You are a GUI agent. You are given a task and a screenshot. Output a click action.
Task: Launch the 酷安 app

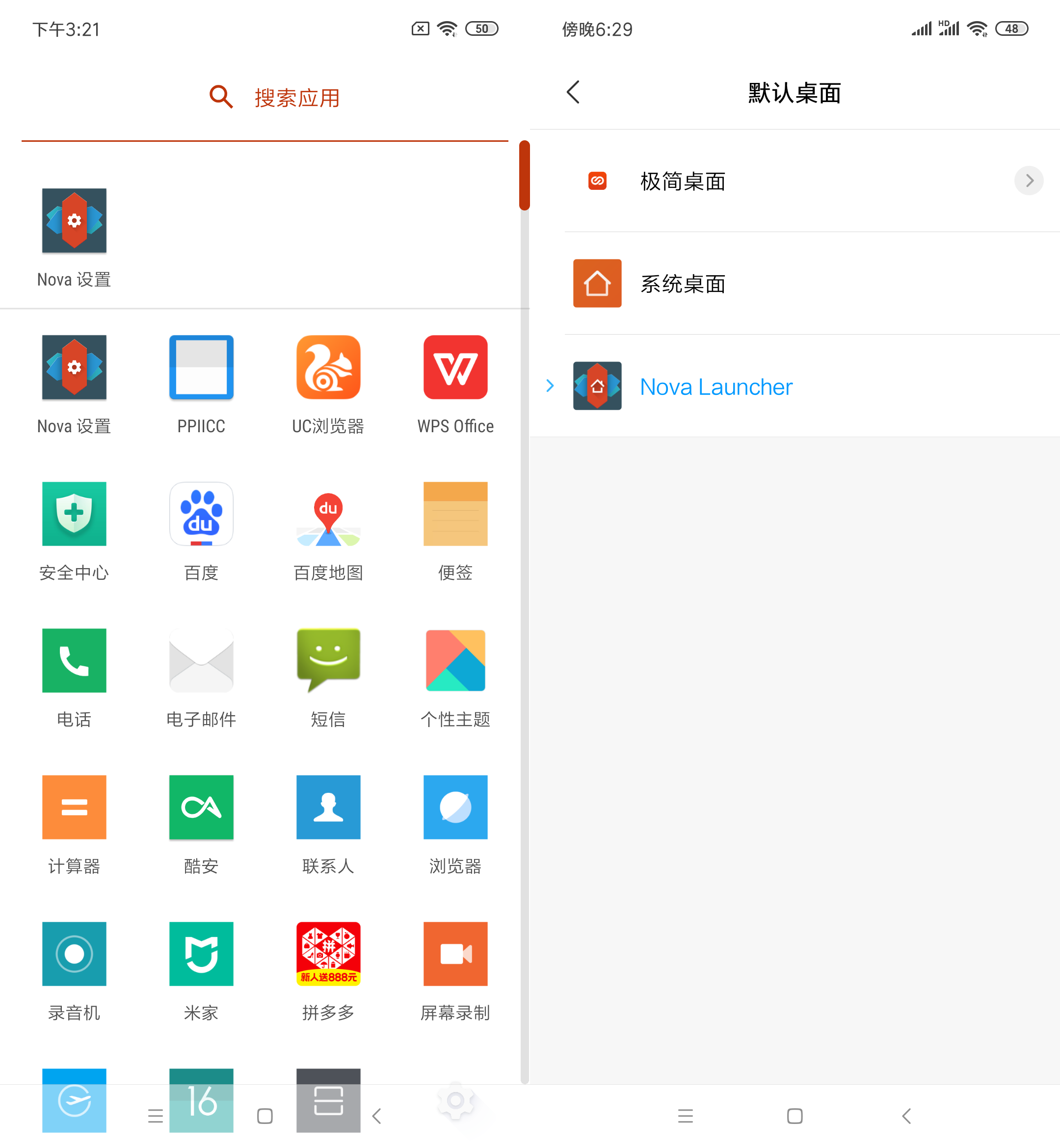201,825
